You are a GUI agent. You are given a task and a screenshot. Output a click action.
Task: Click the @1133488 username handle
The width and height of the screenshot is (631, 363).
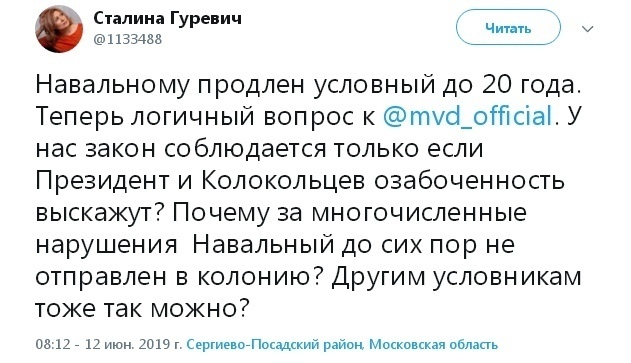128,39
